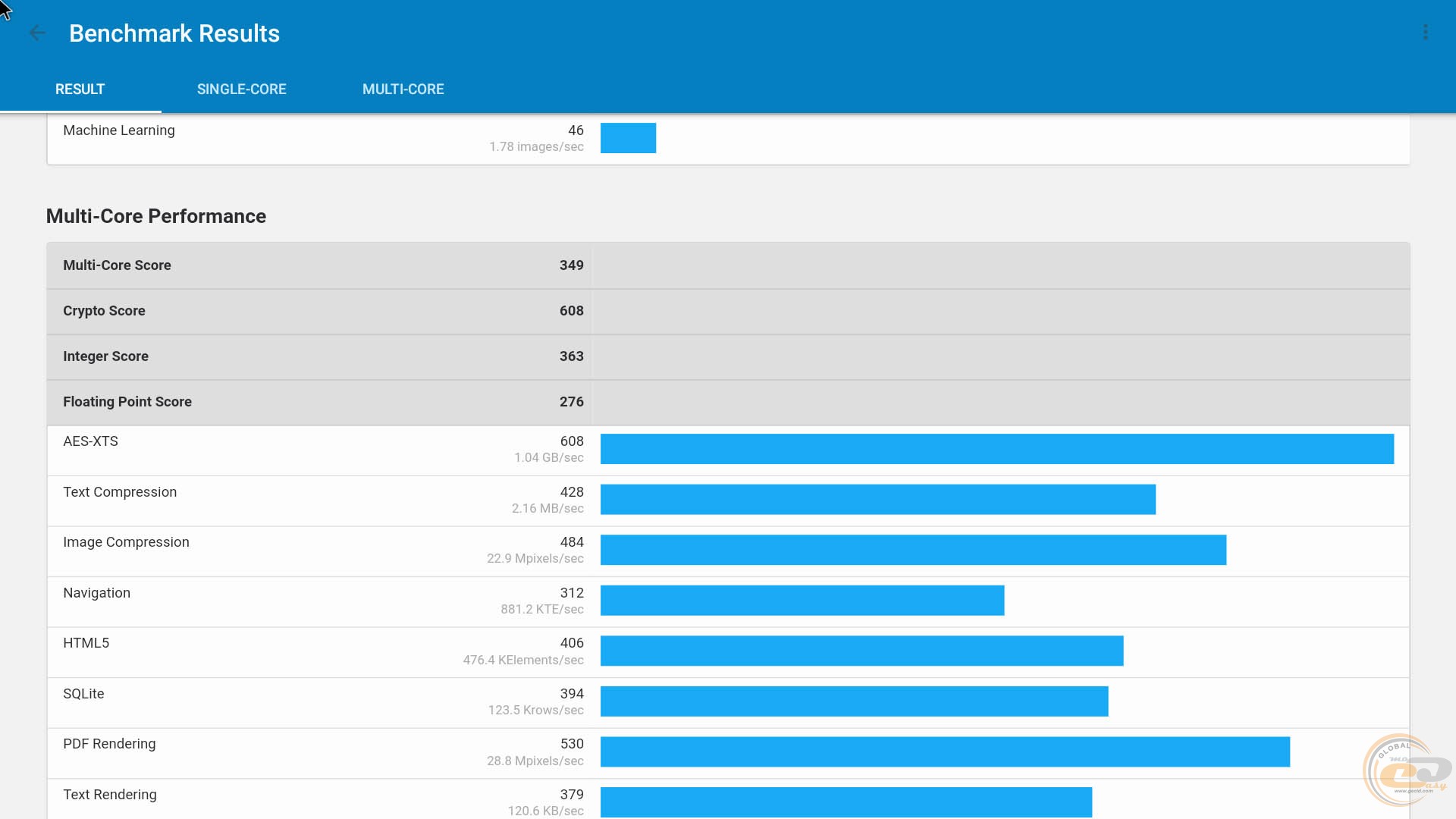Click the Multi-Core Performance heading
Image resolution: width=1456 pixels, height=819 pixels.
coord(155,216)
